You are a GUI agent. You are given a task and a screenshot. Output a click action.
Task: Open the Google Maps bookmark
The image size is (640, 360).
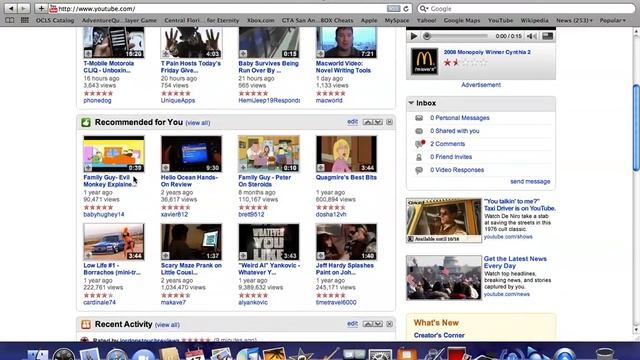pyautogui.click(x=462, y=20)
